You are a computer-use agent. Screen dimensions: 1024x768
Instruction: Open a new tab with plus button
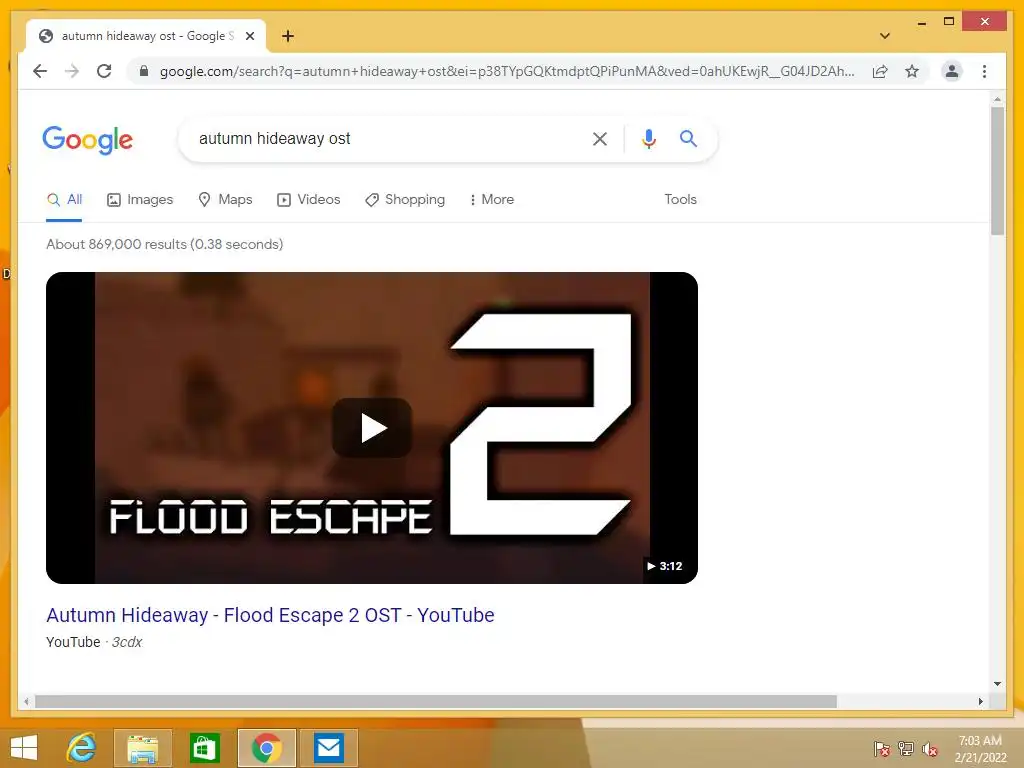pyautogui.click(x=288, y=36)
